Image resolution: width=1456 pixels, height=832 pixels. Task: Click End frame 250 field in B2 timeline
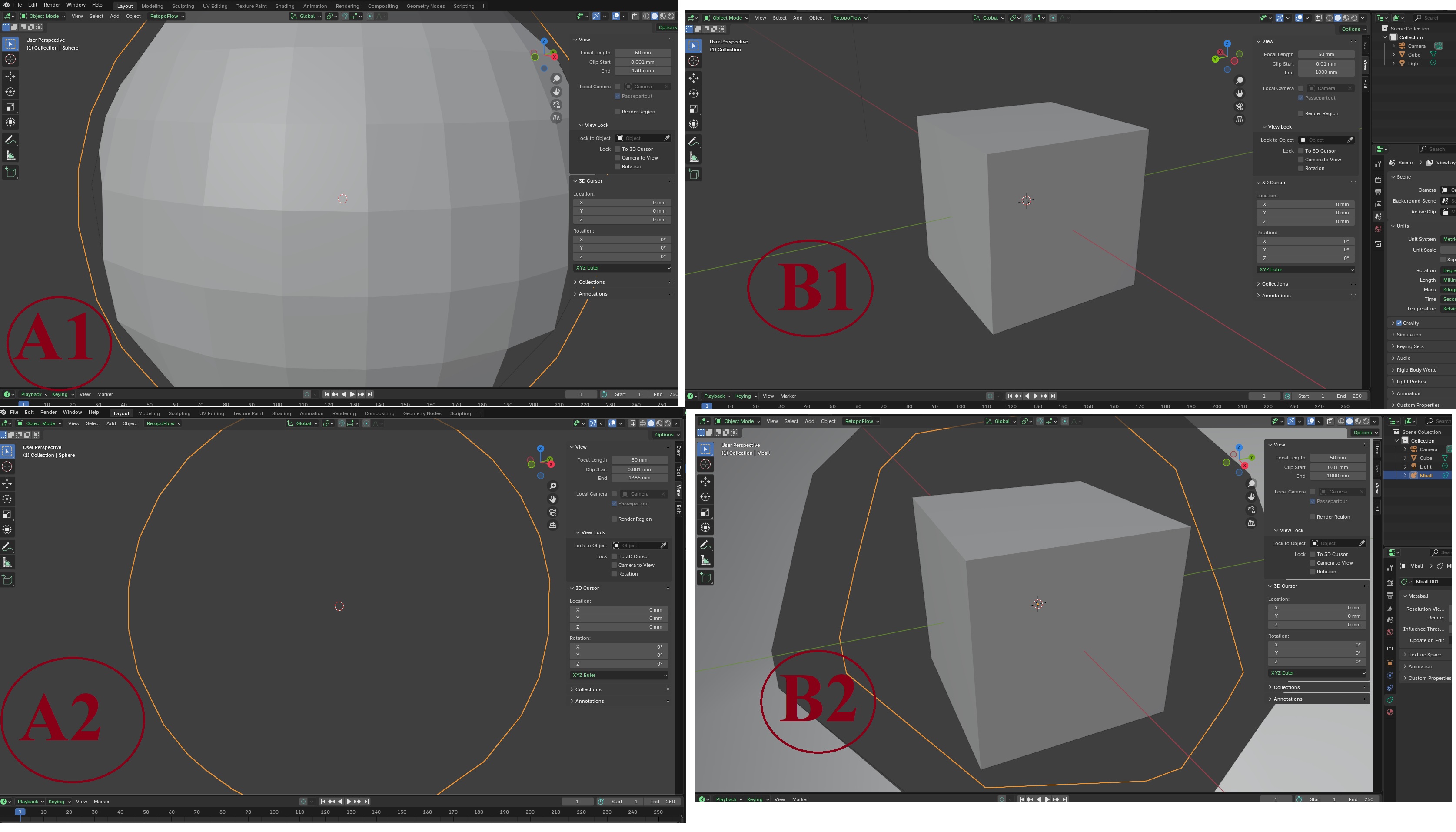pos(1361,799)
